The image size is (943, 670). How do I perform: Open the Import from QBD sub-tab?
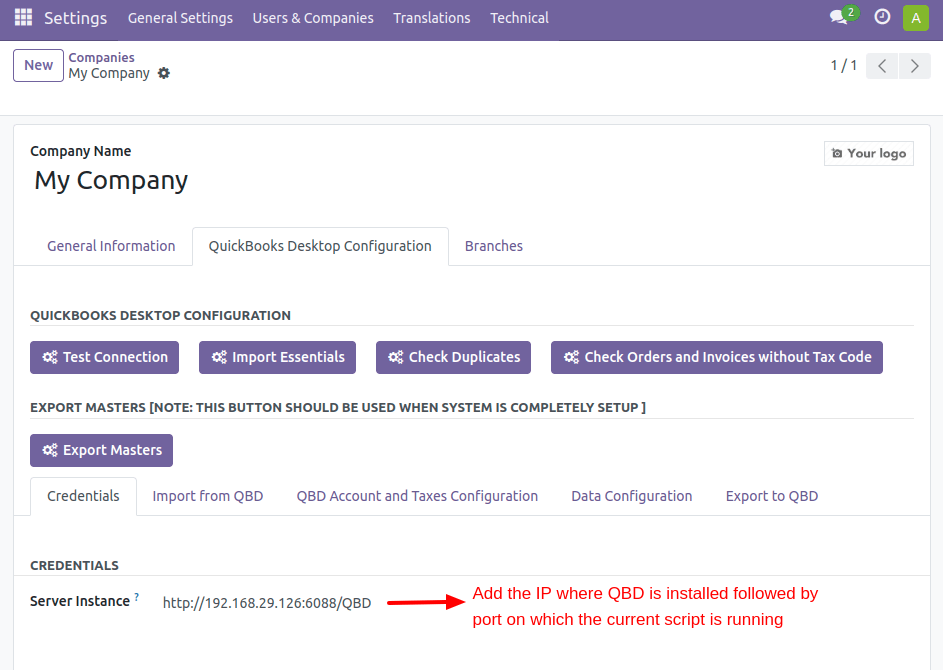coord(207,496)
